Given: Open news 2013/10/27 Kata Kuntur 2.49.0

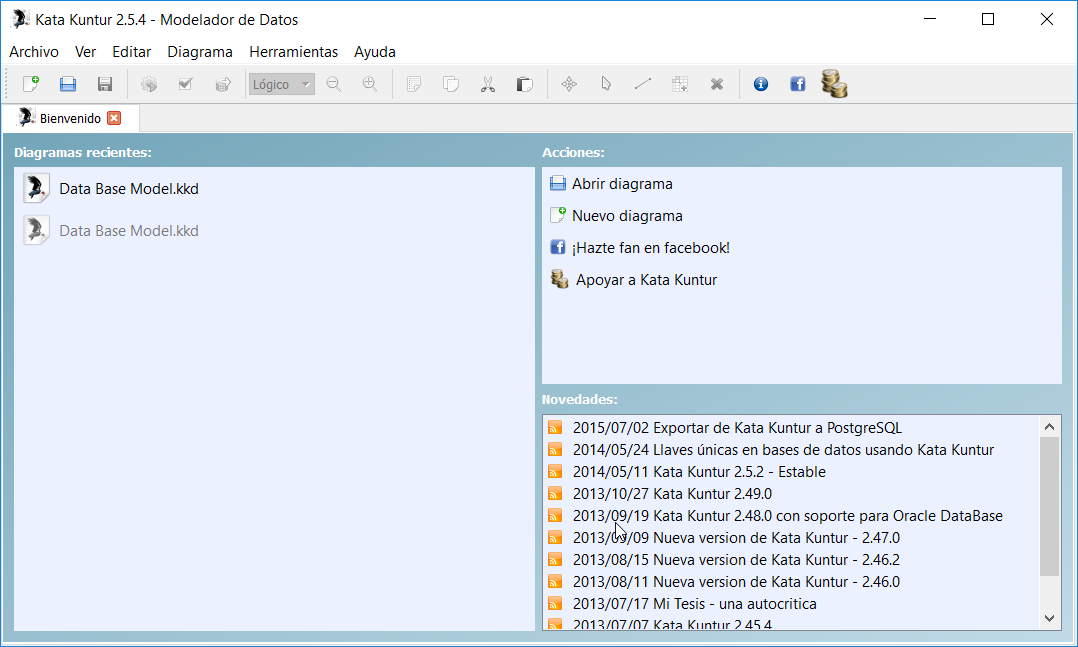Looking at the screenshot, I should [672, 494].
